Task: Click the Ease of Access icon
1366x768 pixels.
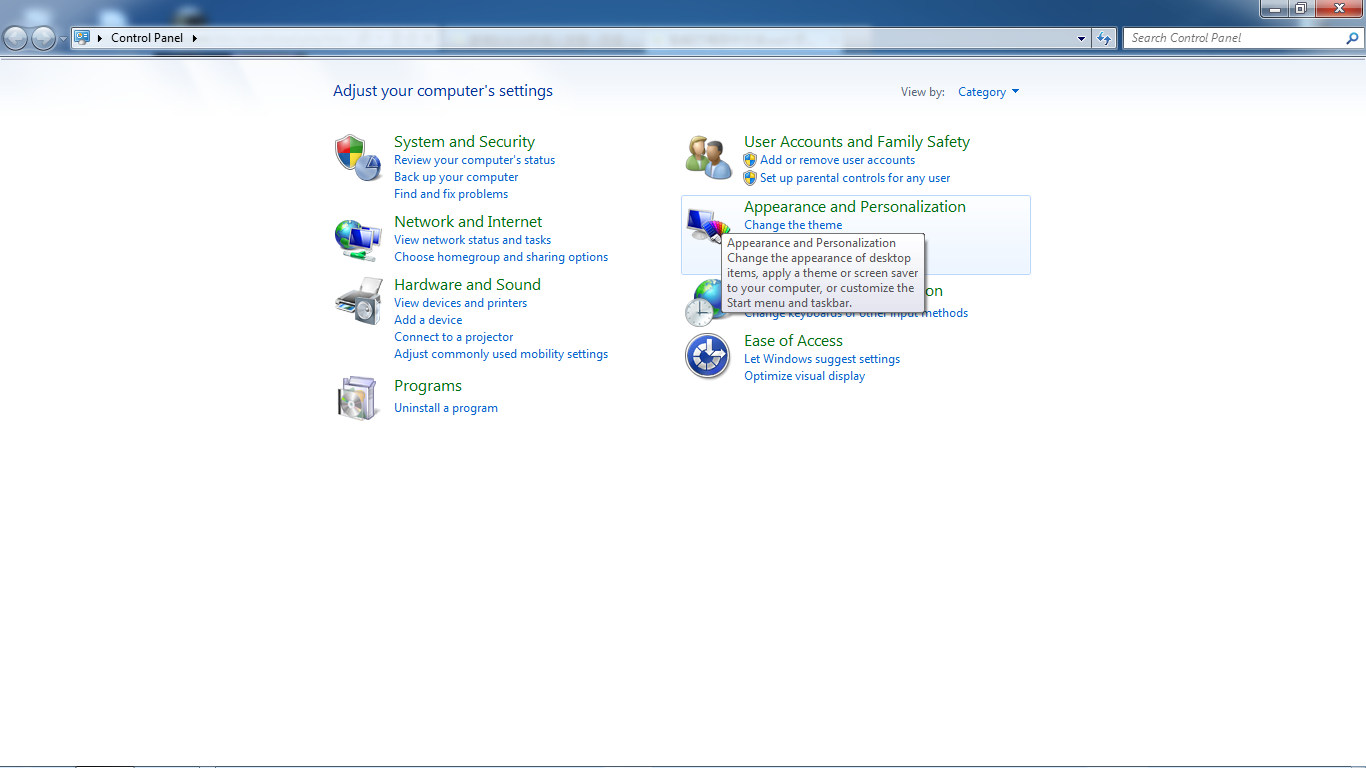Action: (x=707, y=356)
